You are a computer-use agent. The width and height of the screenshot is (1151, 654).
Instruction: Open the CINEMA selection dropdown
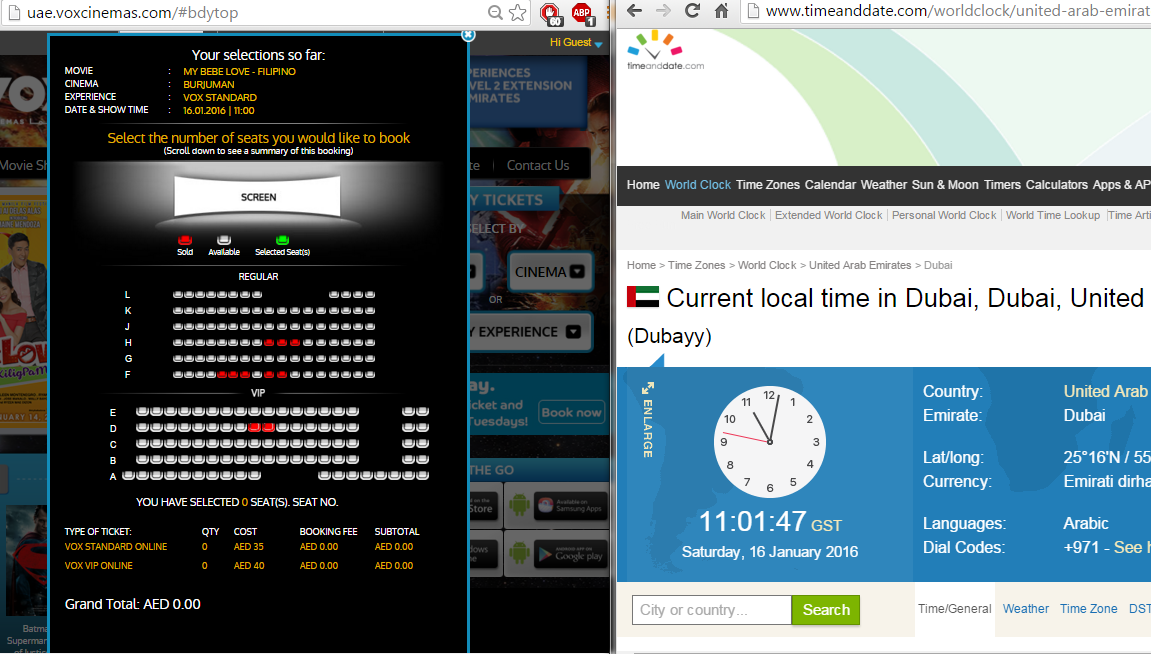(x=550, y=272)
